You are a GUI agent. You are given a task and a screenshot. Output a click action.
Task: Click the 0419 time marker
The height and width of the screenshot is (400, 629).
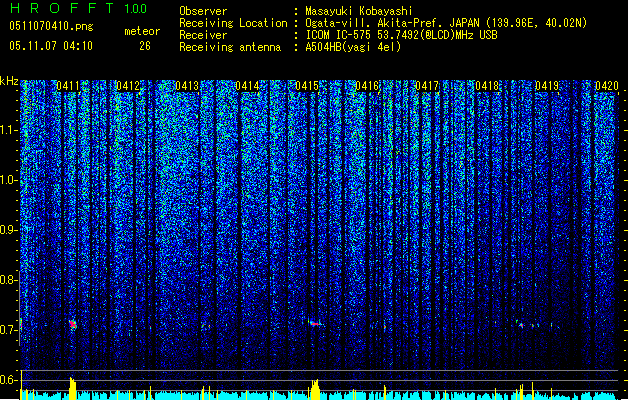point(547,86)
